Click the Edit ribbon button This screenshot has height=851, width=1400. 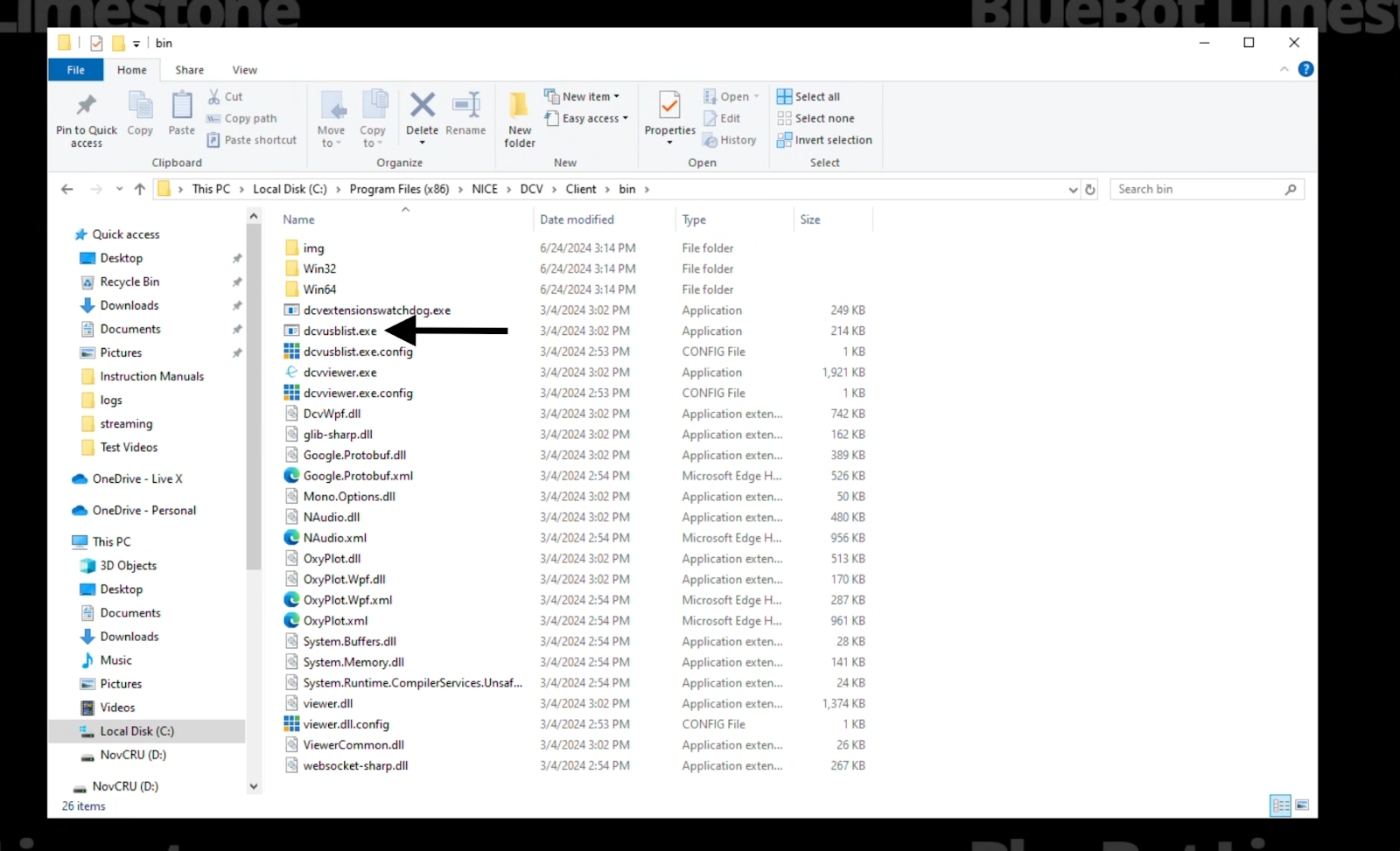(x=723, y=118)
